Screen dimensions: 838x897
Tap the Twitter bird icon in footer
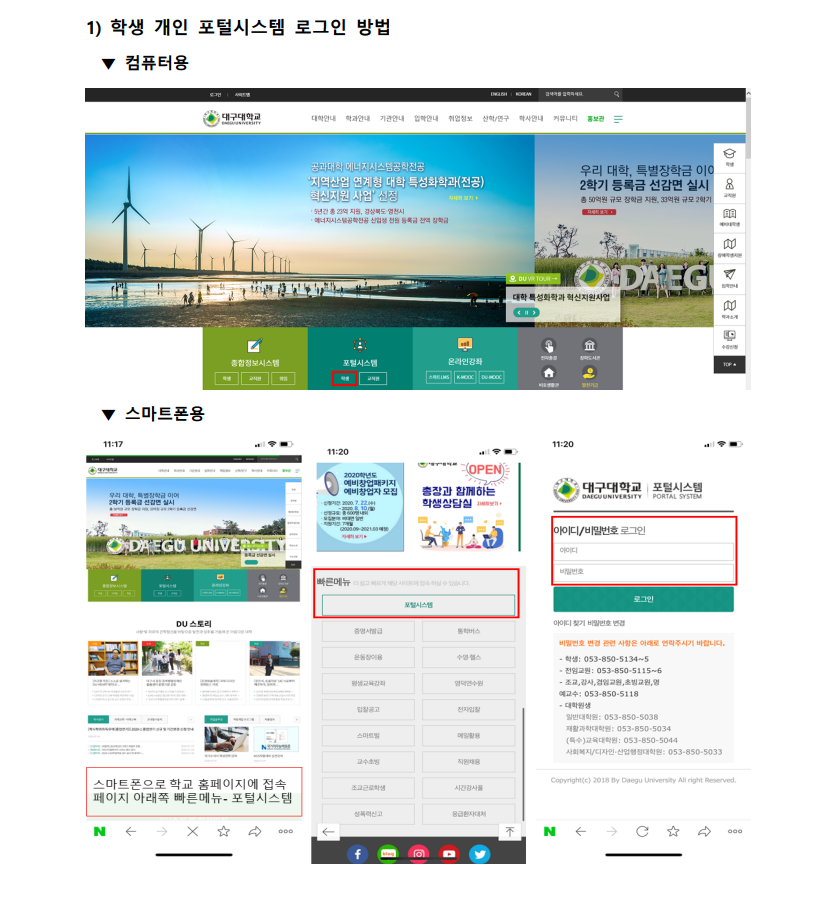tap(480, 853)
